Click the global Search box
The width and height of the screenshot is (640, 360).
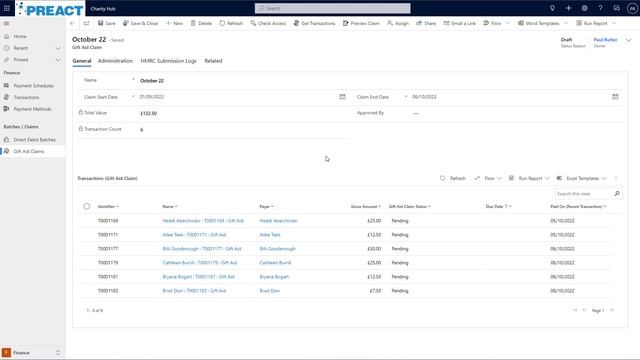(333, 8)
